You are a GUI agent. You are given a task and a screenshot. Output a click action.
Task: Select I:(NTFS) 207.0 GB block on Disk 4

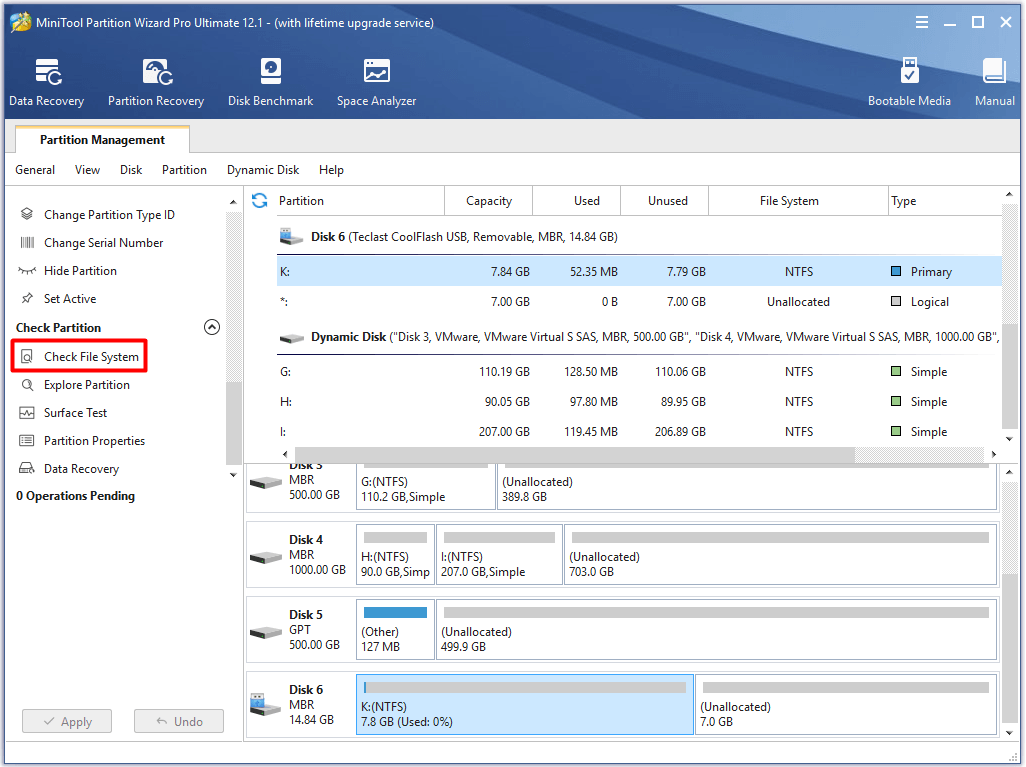pos(499,554)
